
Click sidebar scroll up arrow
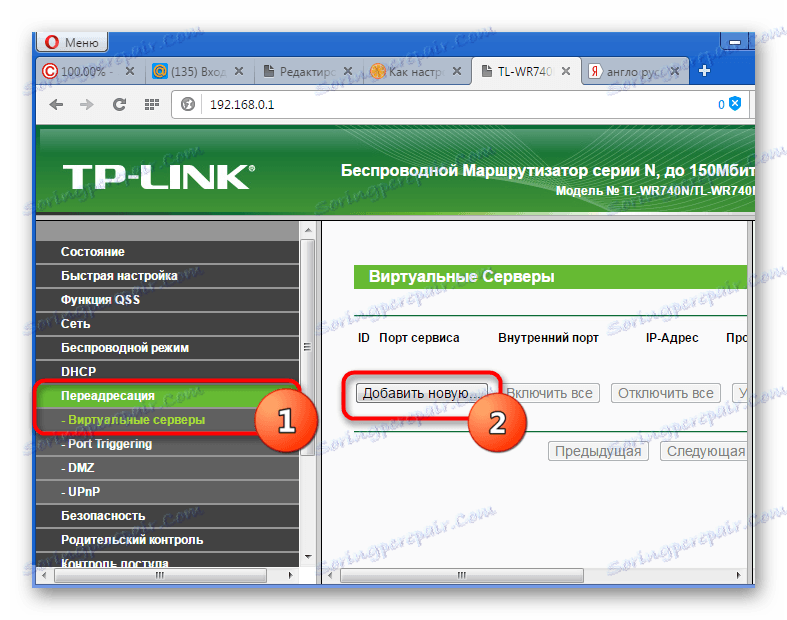(x=308, y=230)
